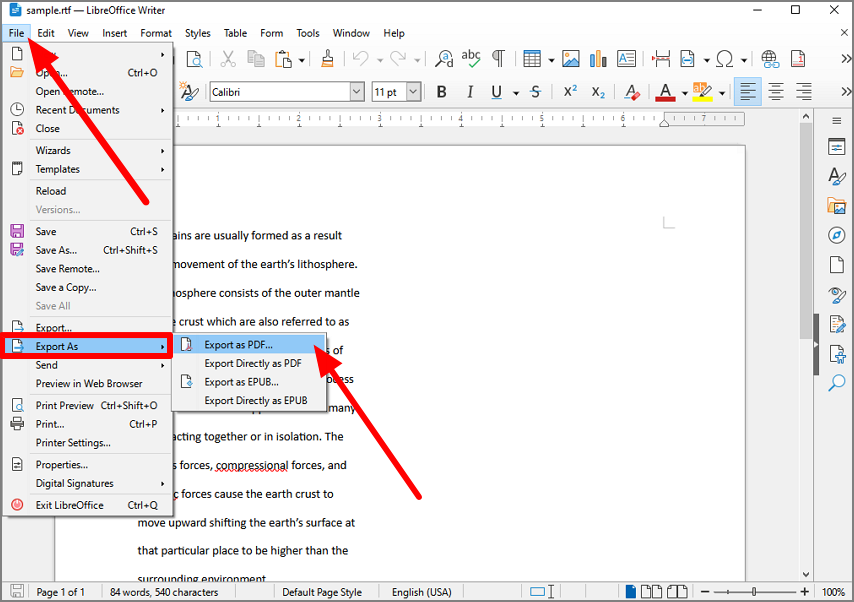Screen dimensions: 854x602
Task: Toggle Underline formatting button
Action: (x=496, y=92)
